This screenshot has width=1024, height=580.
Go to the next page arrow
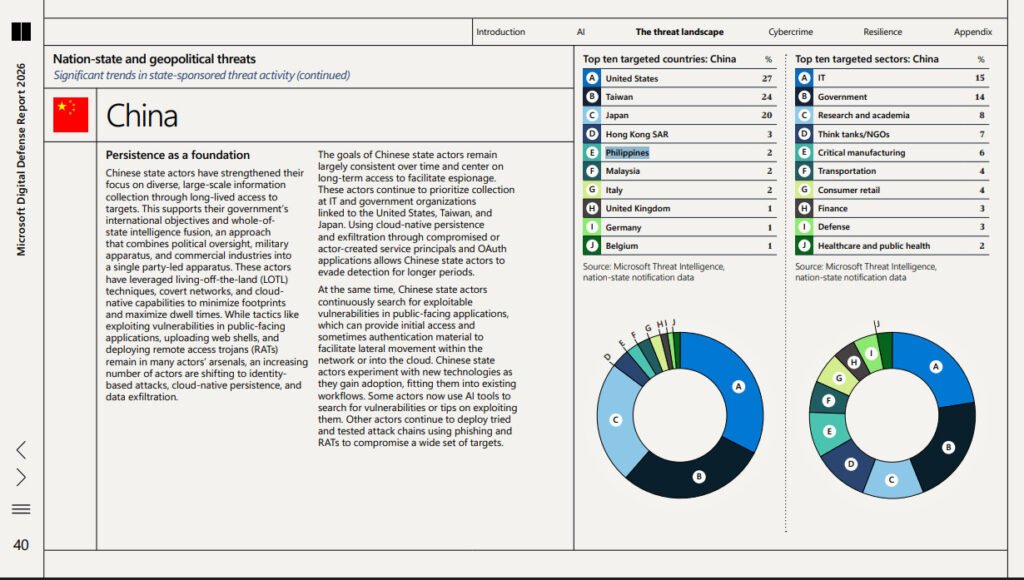click(21, 477)
